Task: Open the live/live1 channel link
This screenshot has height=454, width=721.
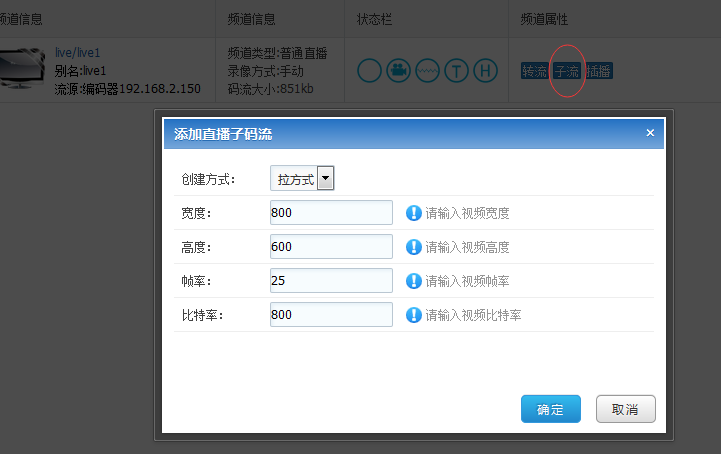Action: [77, 53]
